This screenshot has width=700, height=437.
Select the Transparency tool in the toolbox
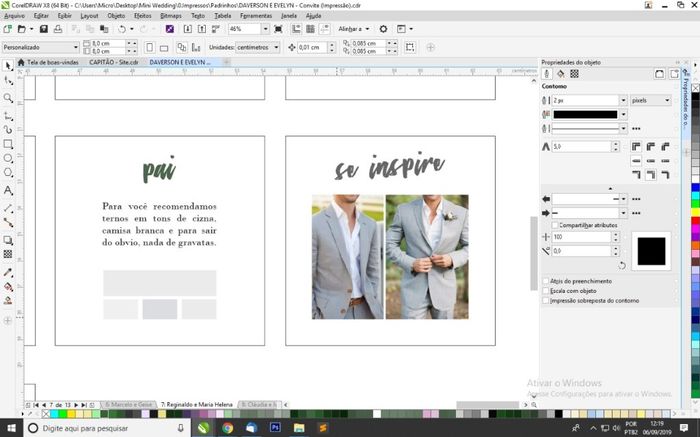pyautogui.click(x=8, y=254)
